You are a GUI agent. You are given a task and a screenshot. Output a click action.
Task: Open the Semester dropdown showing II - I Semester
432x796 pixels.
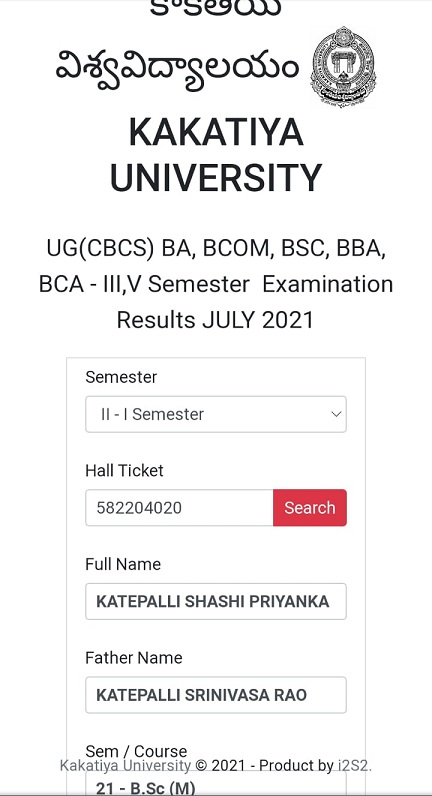(x=216, y=414)
